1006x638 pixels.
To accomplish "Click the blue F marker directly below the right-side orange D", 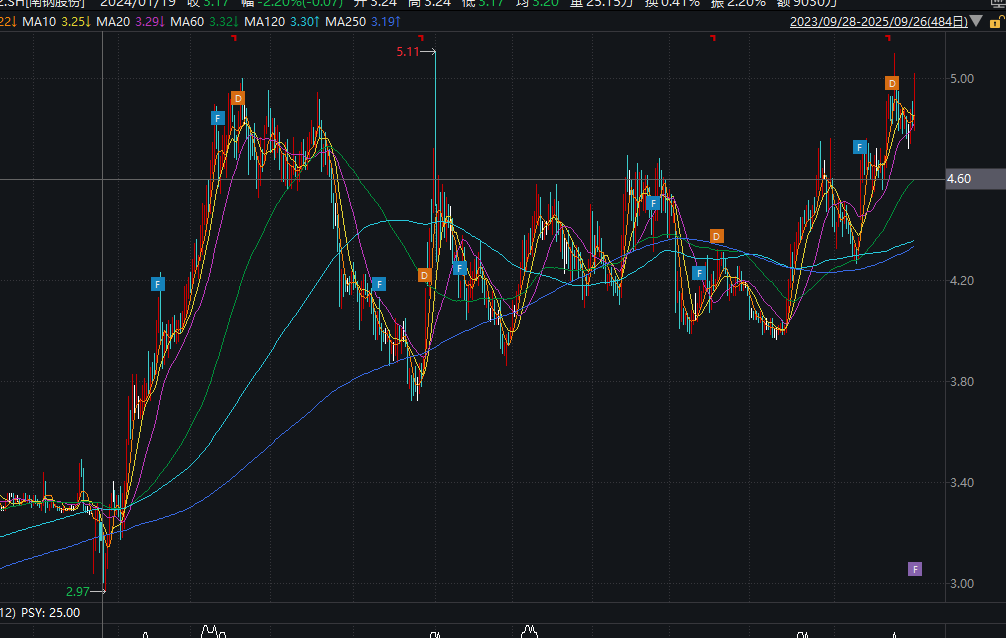I will [699, 273].
